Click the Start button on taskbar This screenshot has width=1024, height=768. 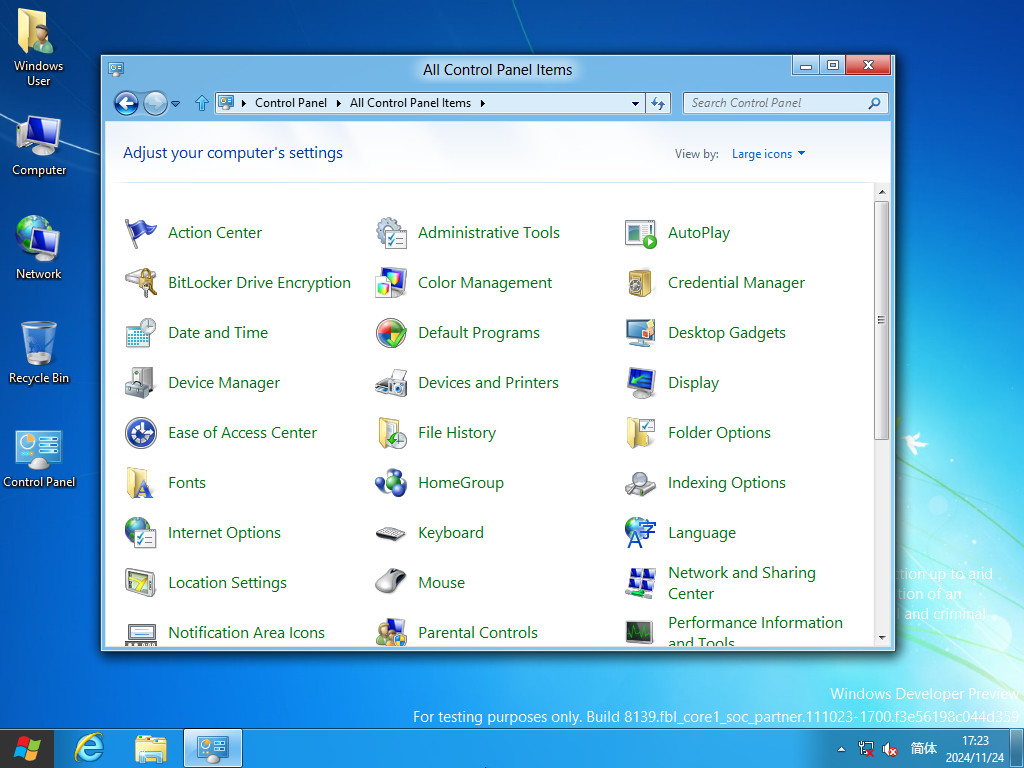27,748
